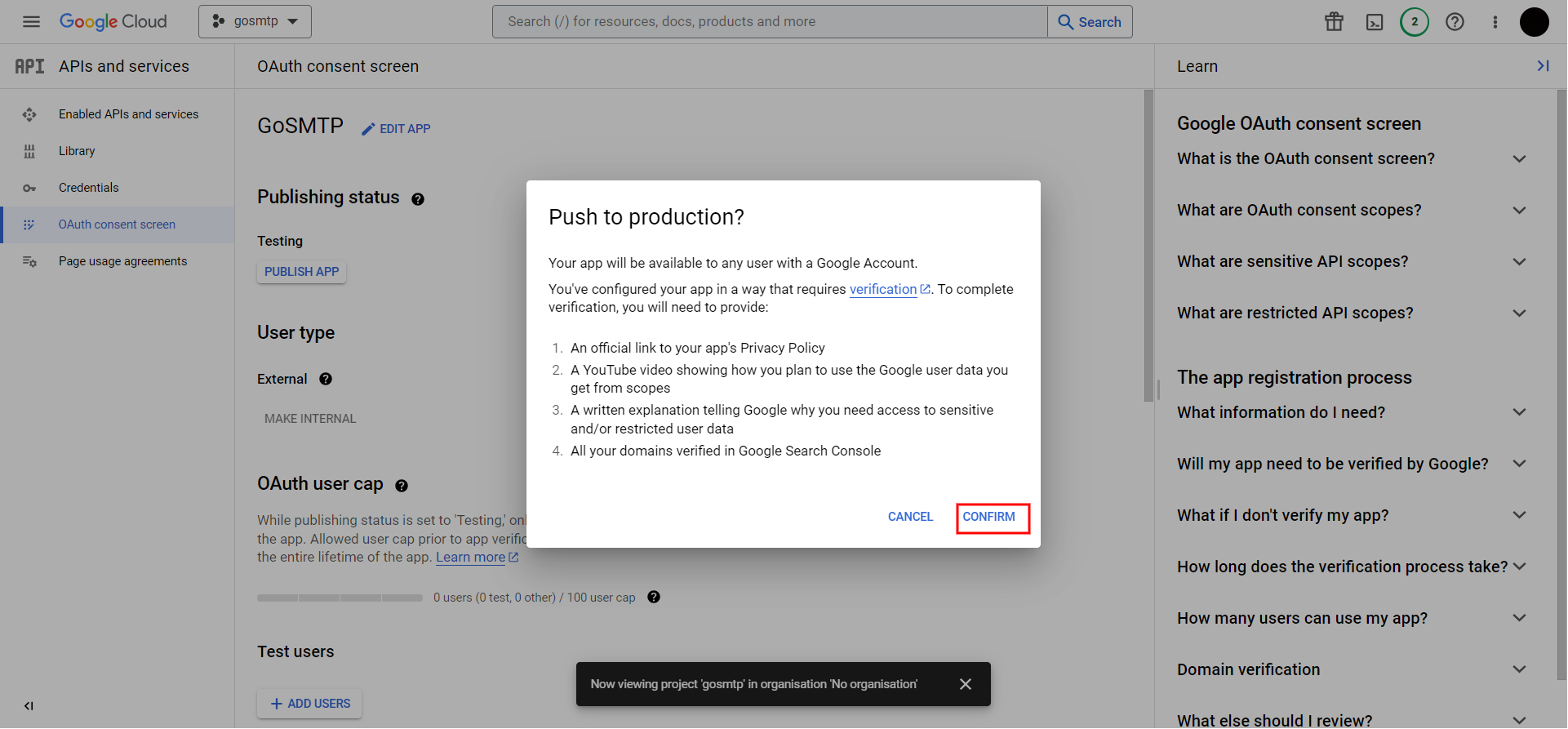
Task: Click the Library grid icon
Action: point(29,151)
